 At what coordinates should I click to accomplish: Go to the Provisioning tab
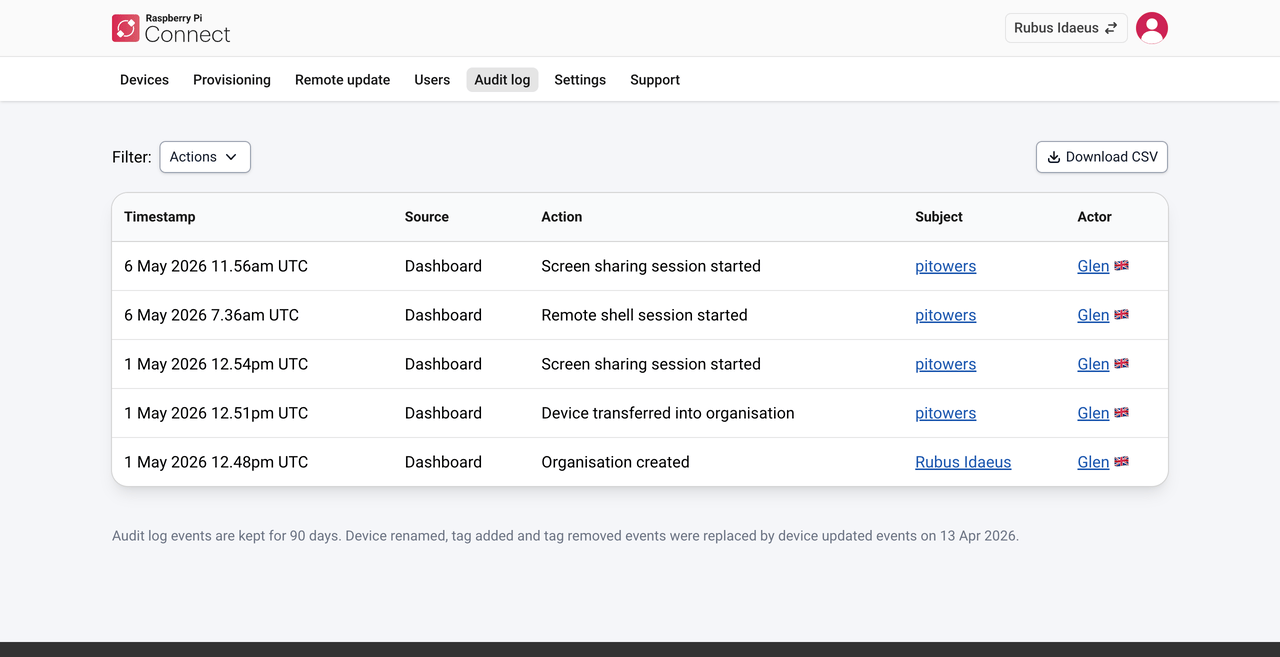[x=232, y=80]
